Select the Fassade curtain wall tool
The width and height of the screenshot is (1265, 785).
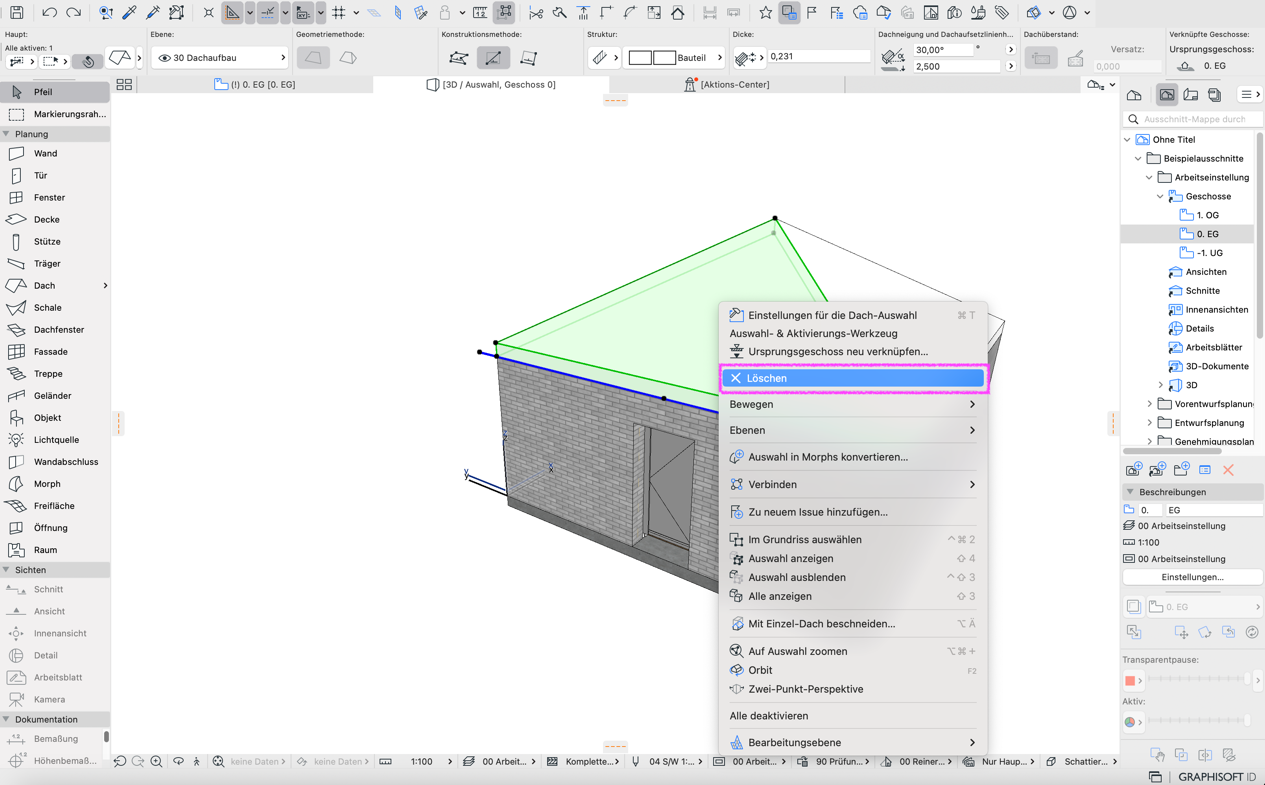pyautogui.click(x=55, y=352)
